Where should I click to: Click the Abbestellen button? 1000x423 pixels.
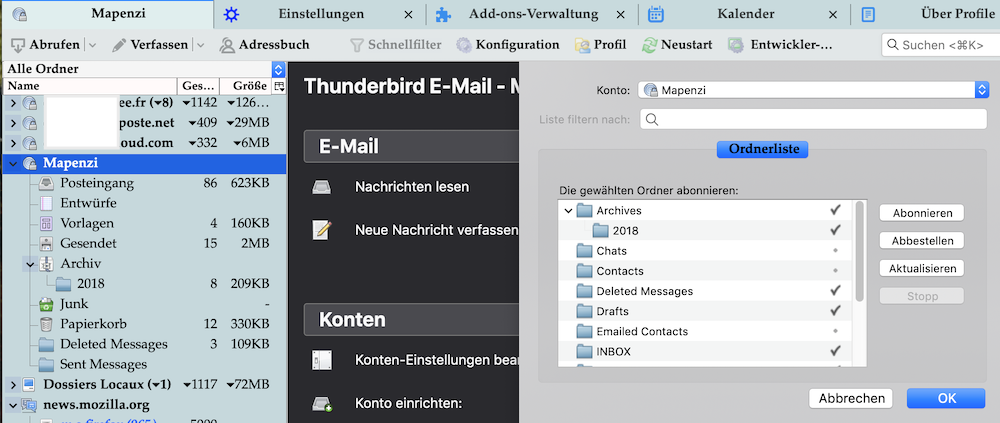pos(922,241)
